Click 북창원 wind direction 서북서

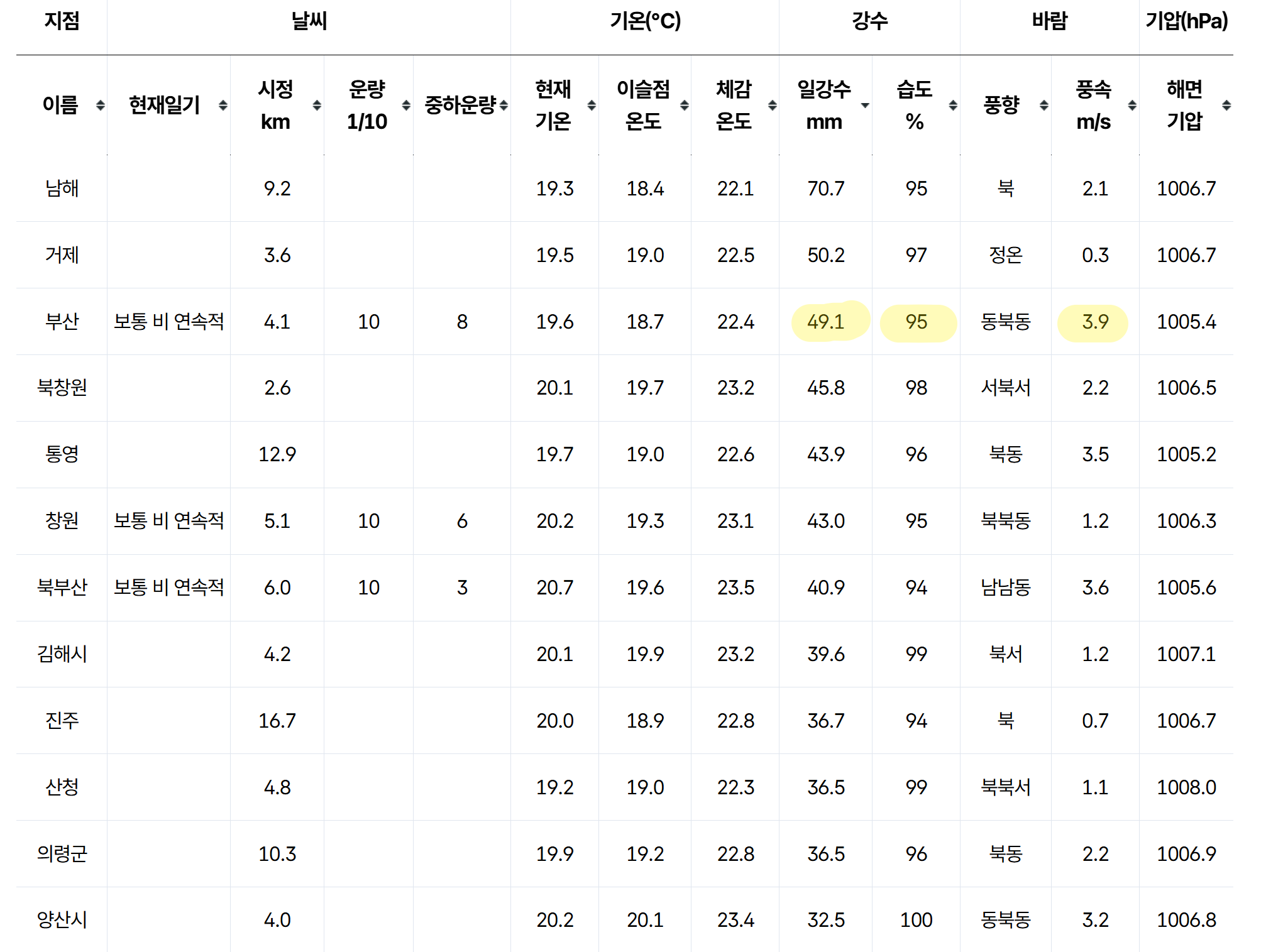1006,388
